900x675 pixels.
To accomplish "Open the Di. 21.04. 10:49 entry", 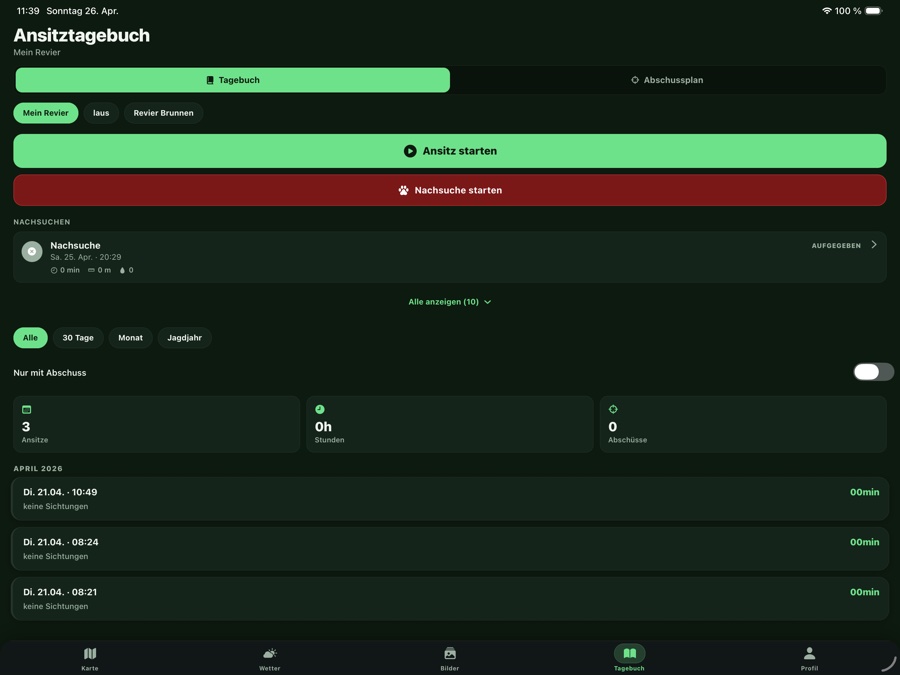I will click(x=450, y=499).
